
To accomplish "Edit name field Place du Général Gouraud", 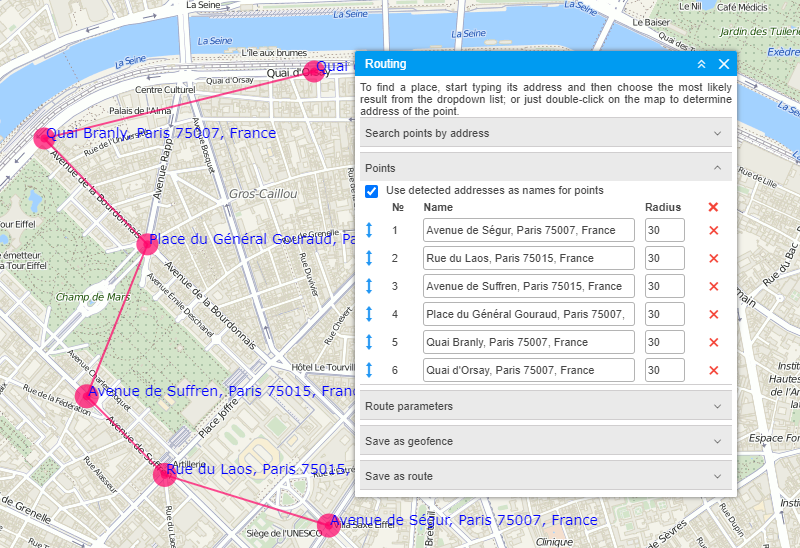I will [x=529, y=314].
